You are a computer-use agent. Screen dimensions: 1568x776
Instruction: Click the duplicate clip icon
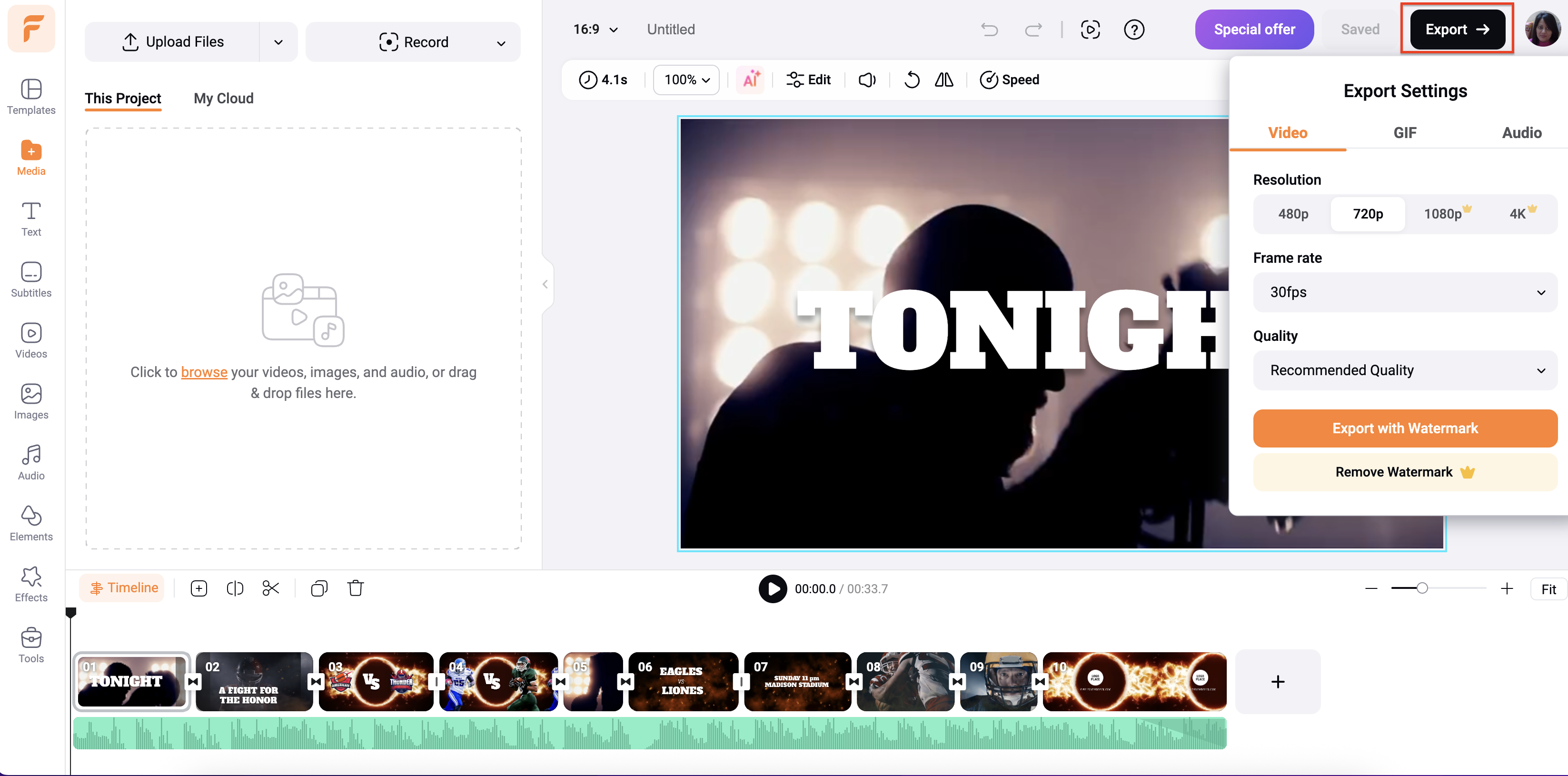(319, 588)
